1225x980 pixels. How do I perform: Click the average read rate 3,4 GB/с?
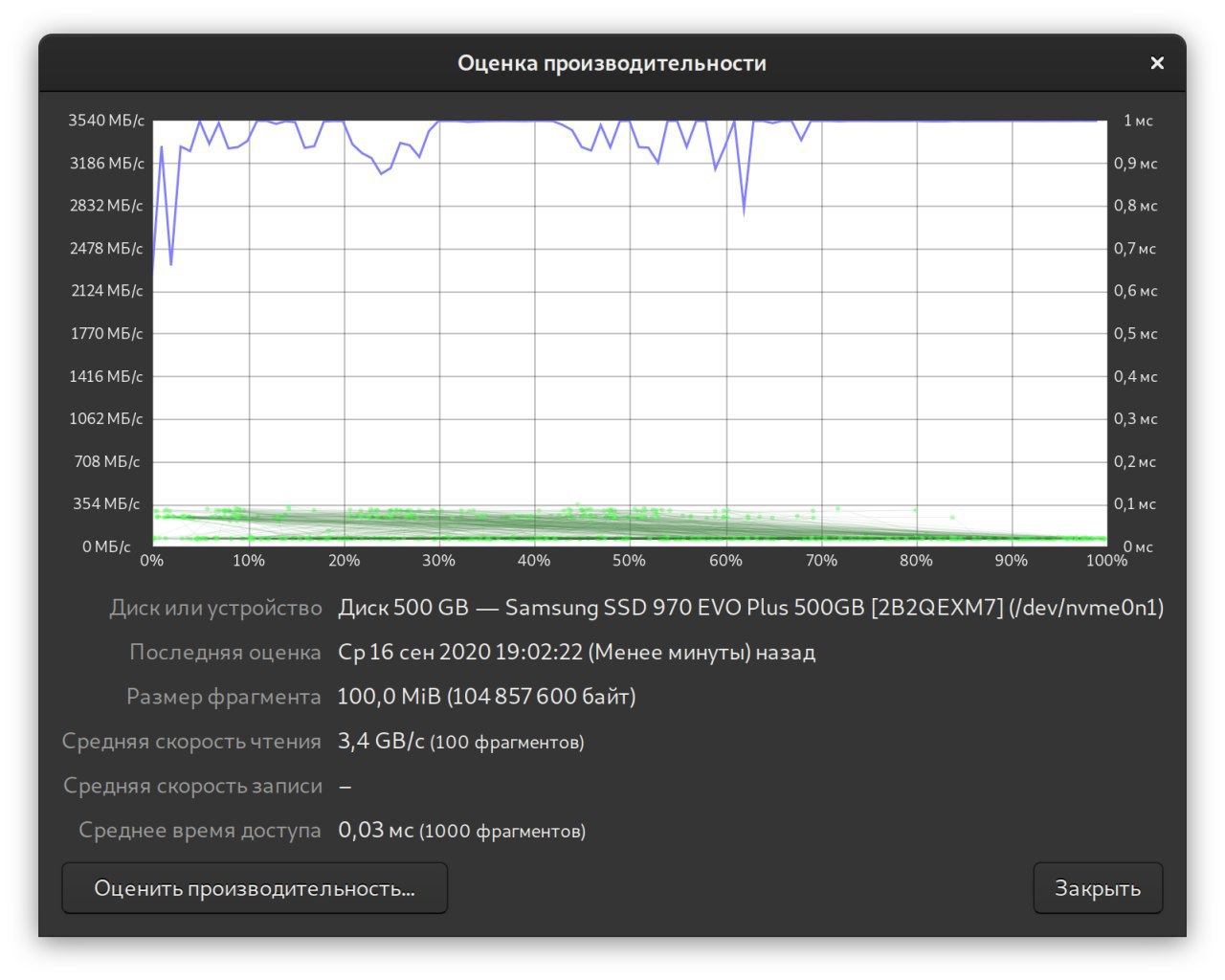(381, 742)
